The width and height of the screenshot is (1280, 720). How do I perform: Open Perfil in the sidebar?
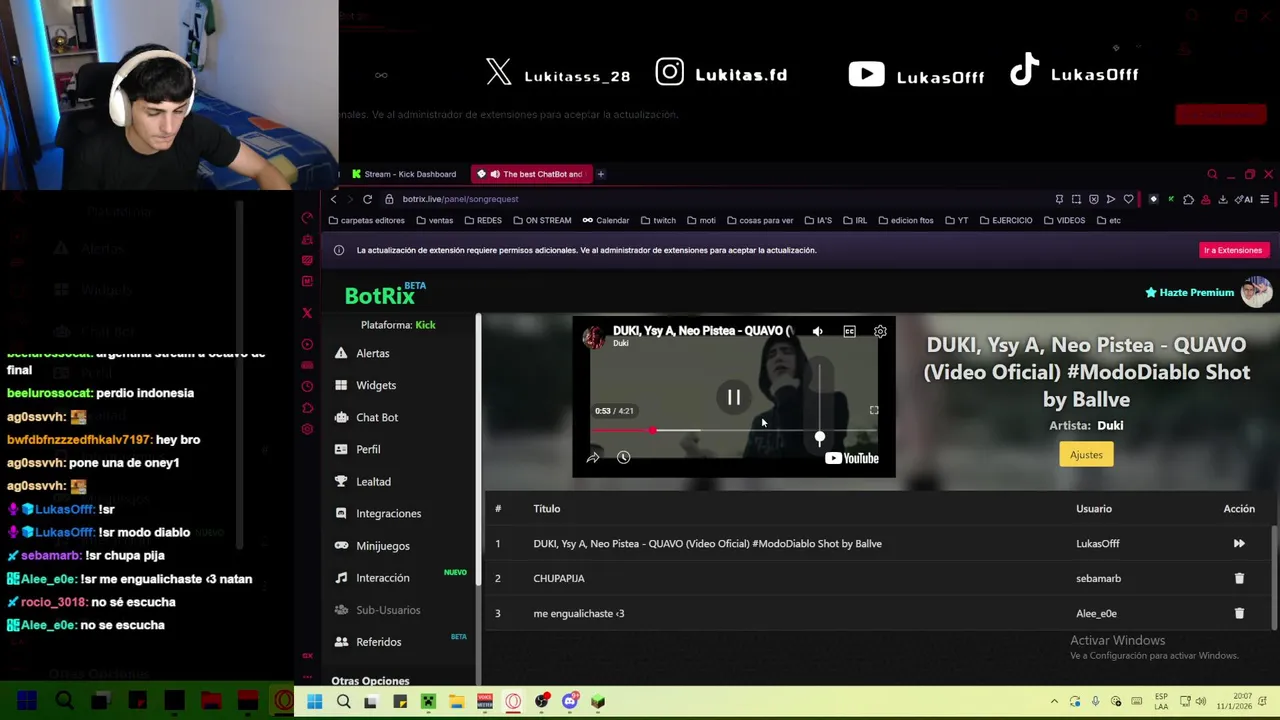point(368,449)
